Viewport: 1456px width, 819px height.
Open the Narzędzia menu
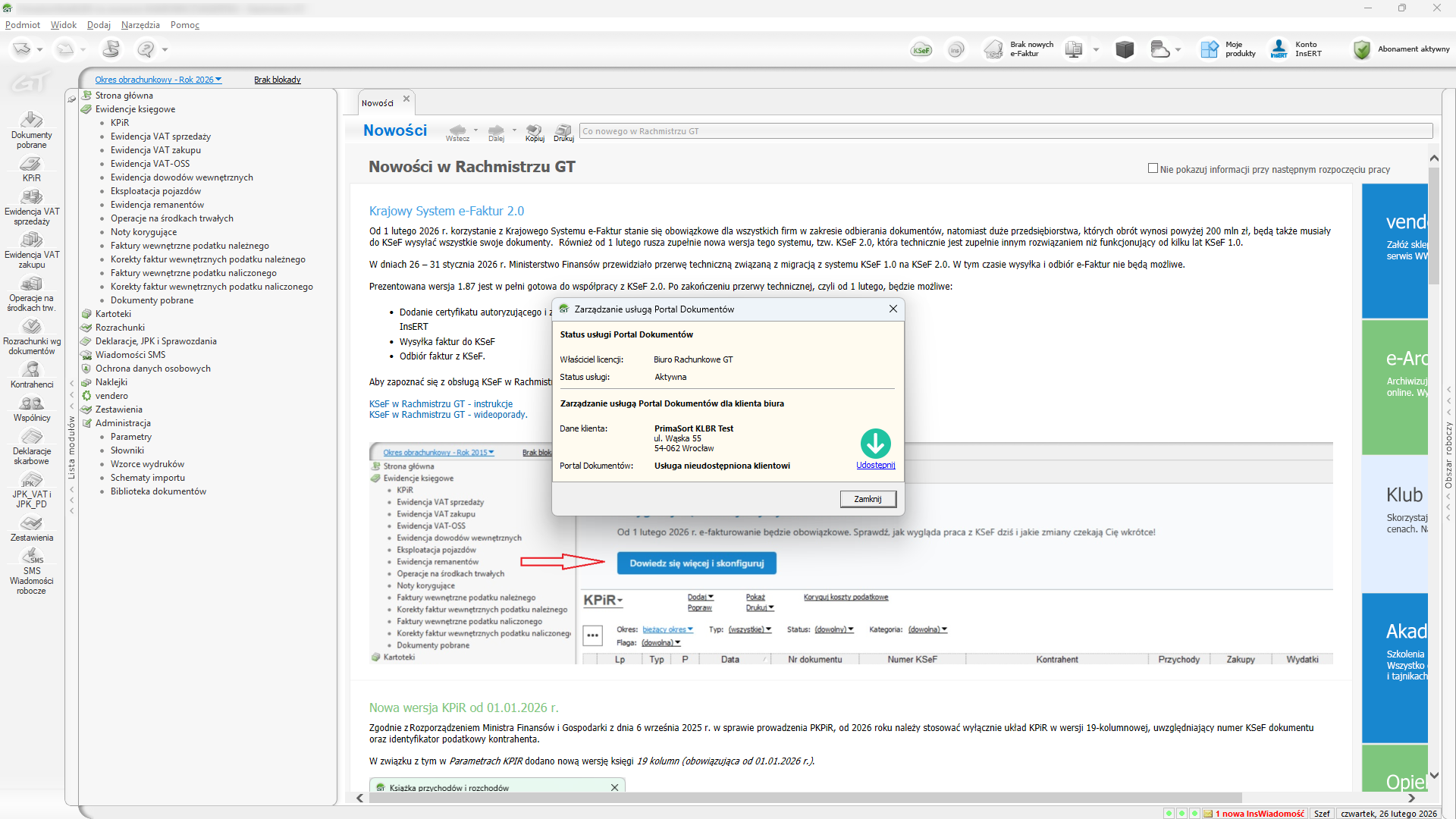140,25
